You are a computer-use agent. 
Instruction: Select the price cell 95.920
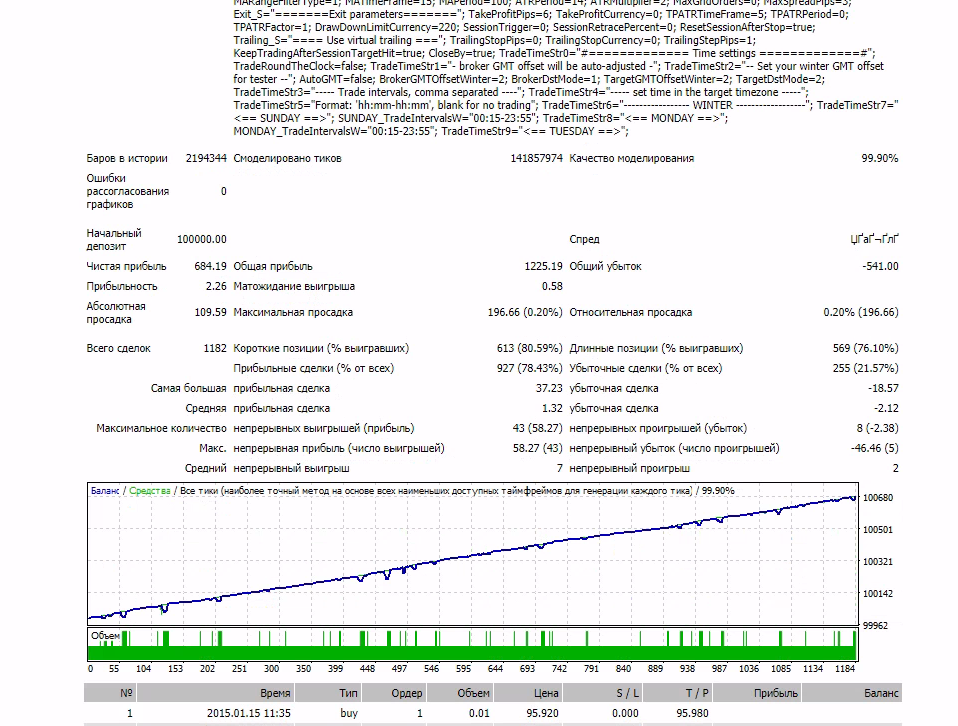point(543,713)
